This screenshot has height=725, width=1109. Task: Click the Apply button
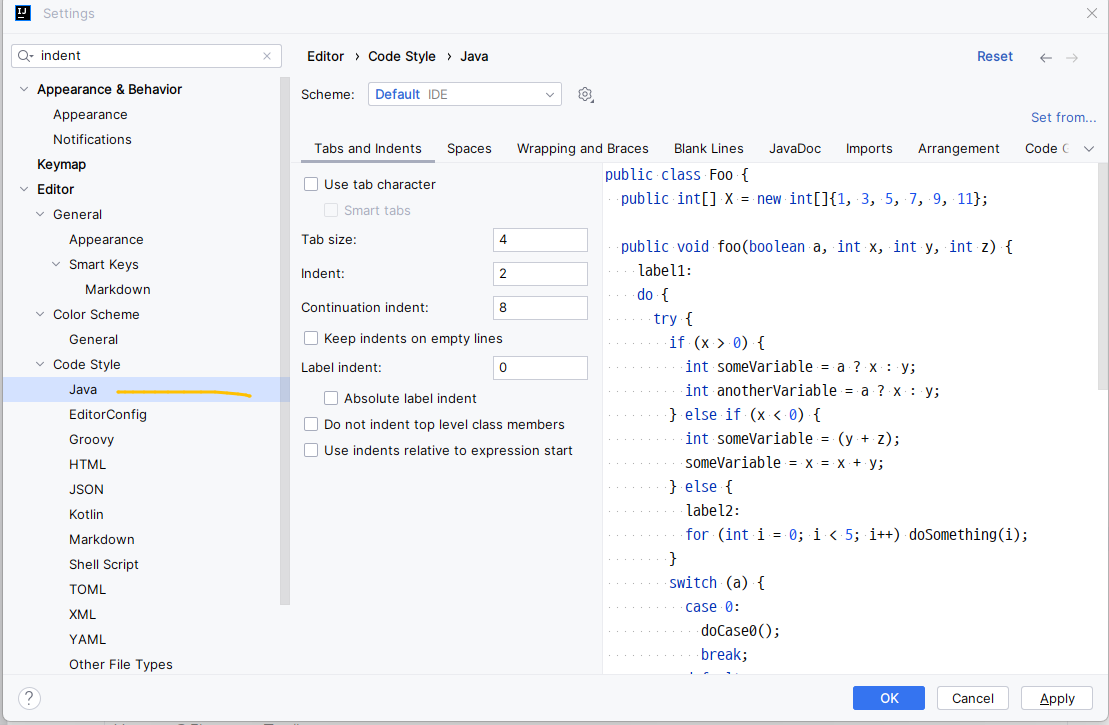click(x=1057, y=698)
